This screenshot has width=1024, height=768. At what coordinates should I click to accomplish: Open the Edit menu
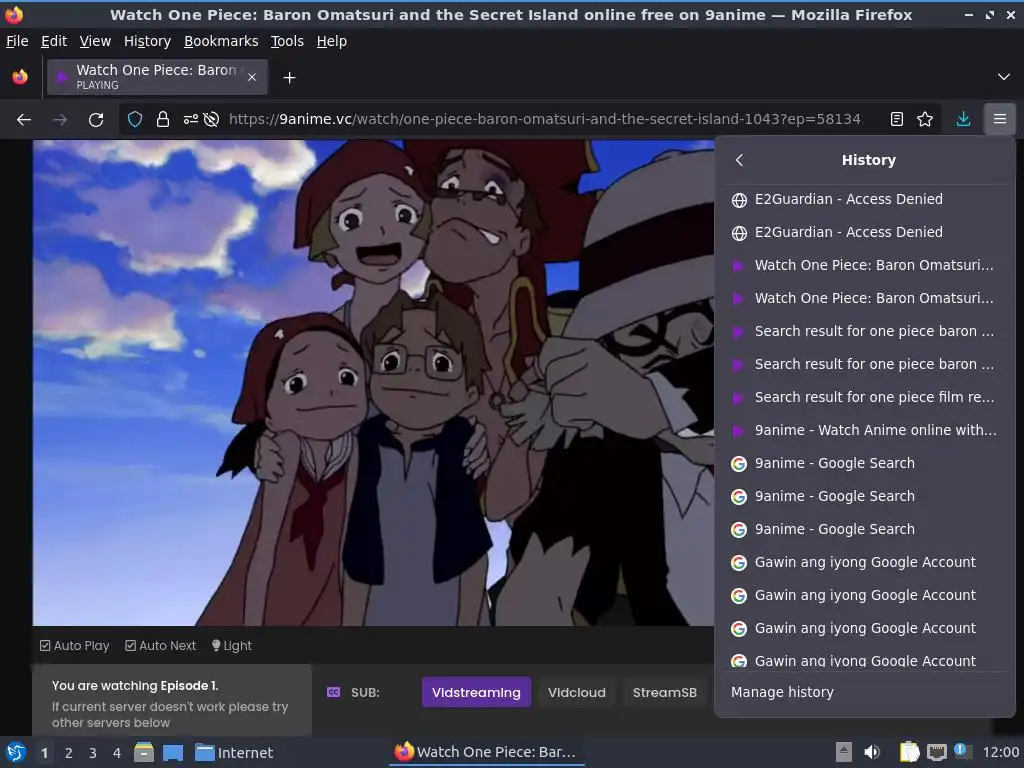(54, 41)
